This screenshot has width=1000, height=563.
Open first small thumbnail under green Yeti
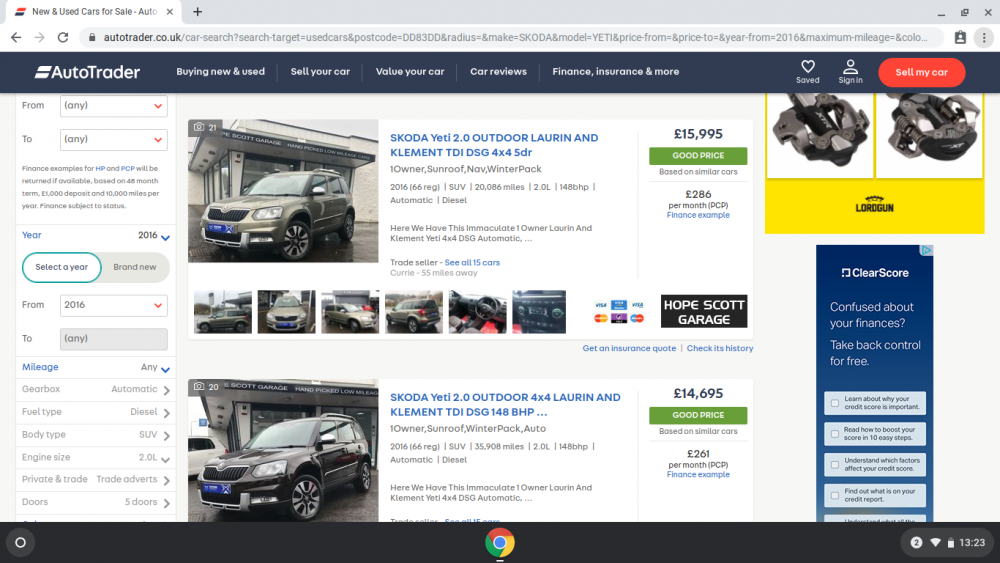[223, 312]
